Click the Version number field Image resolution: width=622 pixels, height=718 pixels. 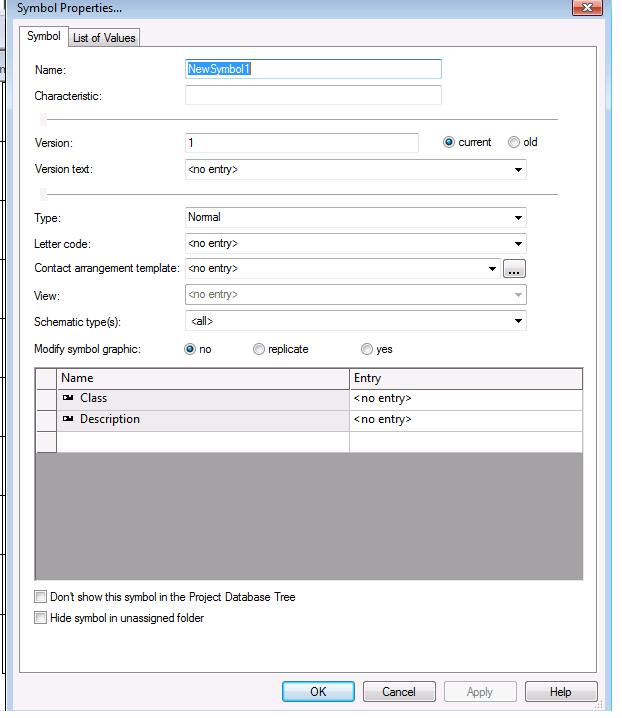tap(301, 143)
